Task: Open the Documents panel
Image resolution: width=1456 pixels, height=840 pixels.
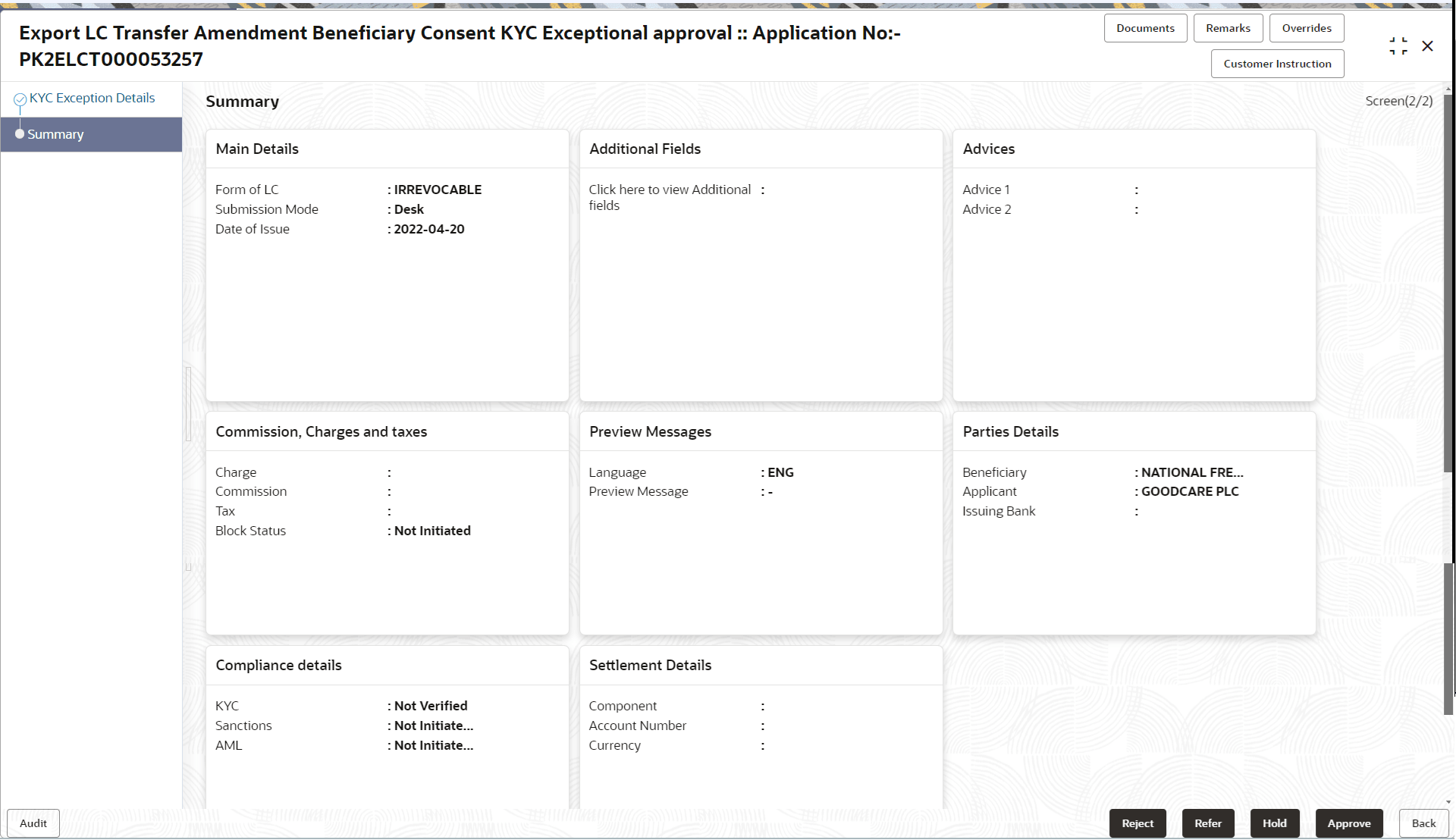Action: click(x=1145, y=27)
